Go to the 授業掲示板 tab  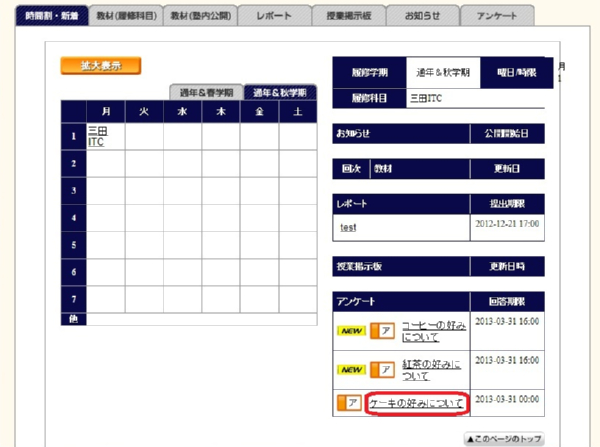350,16
